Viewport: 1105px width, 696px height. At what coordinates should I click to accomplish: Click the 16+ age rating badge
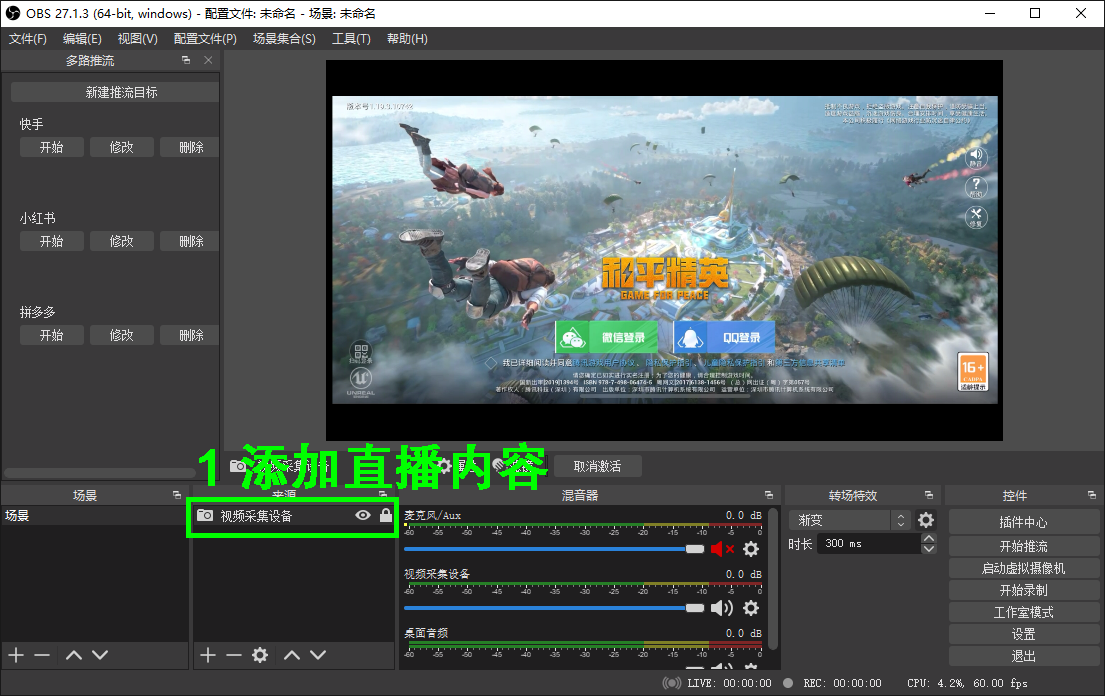pyautogui.click(x=973, y=371)
